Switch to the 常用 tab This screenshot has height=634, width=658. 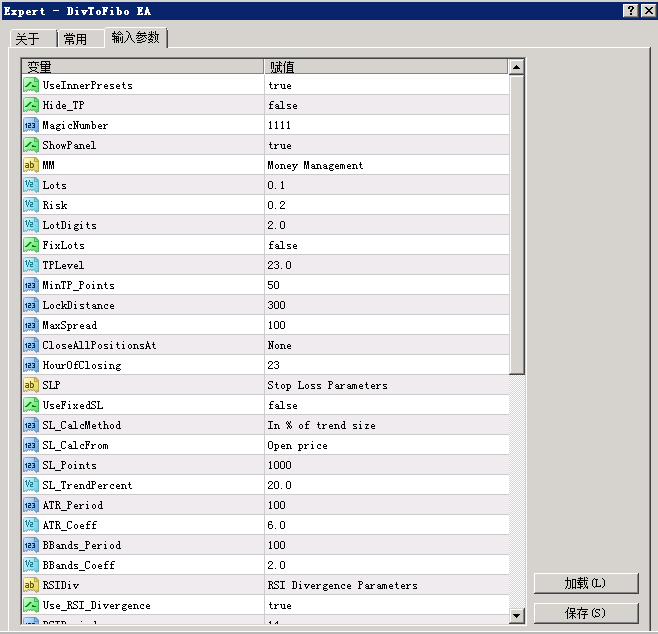click(81, 39)
